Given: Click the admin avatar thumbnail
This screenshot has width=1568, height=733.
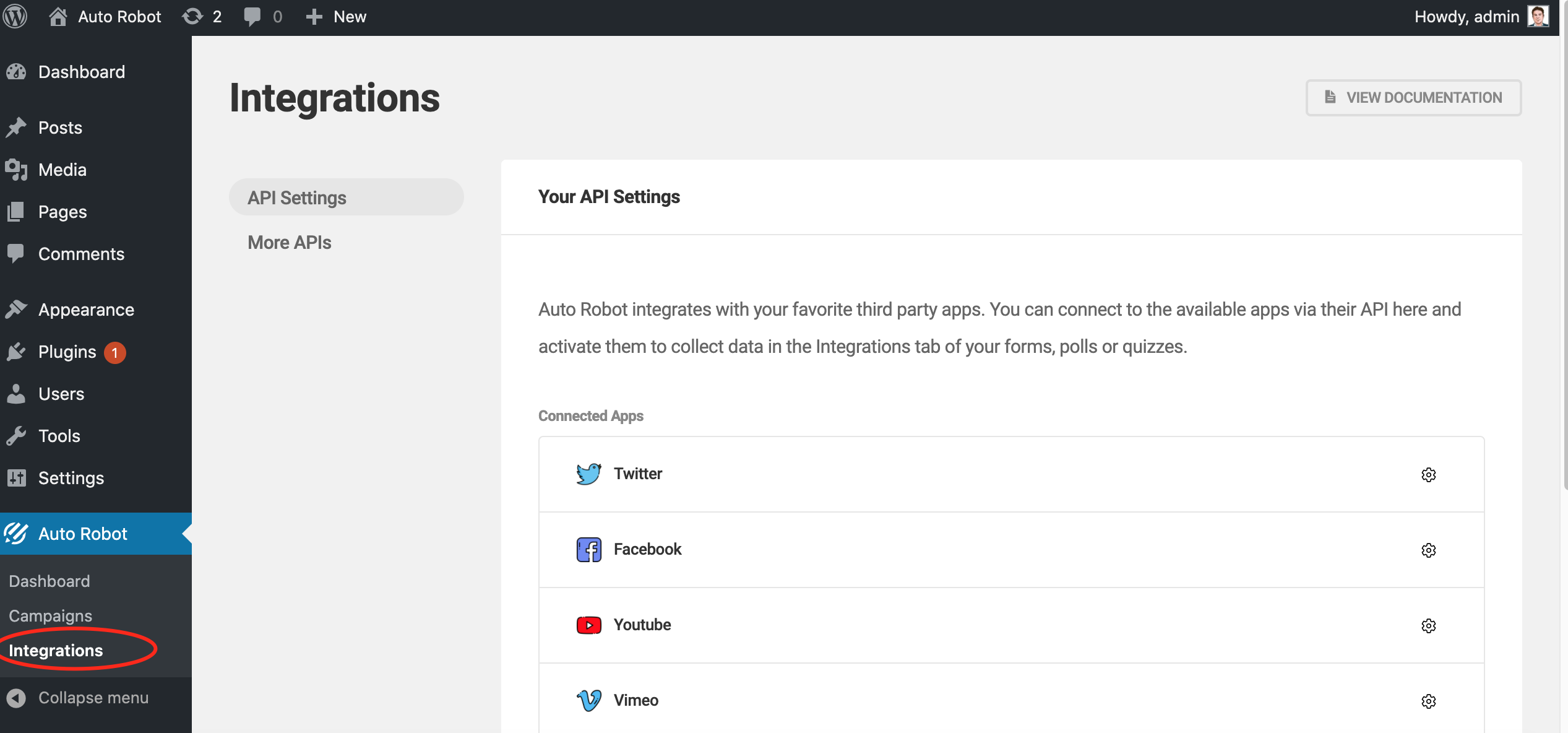Looking at the screenshot, I should 1538,17.
